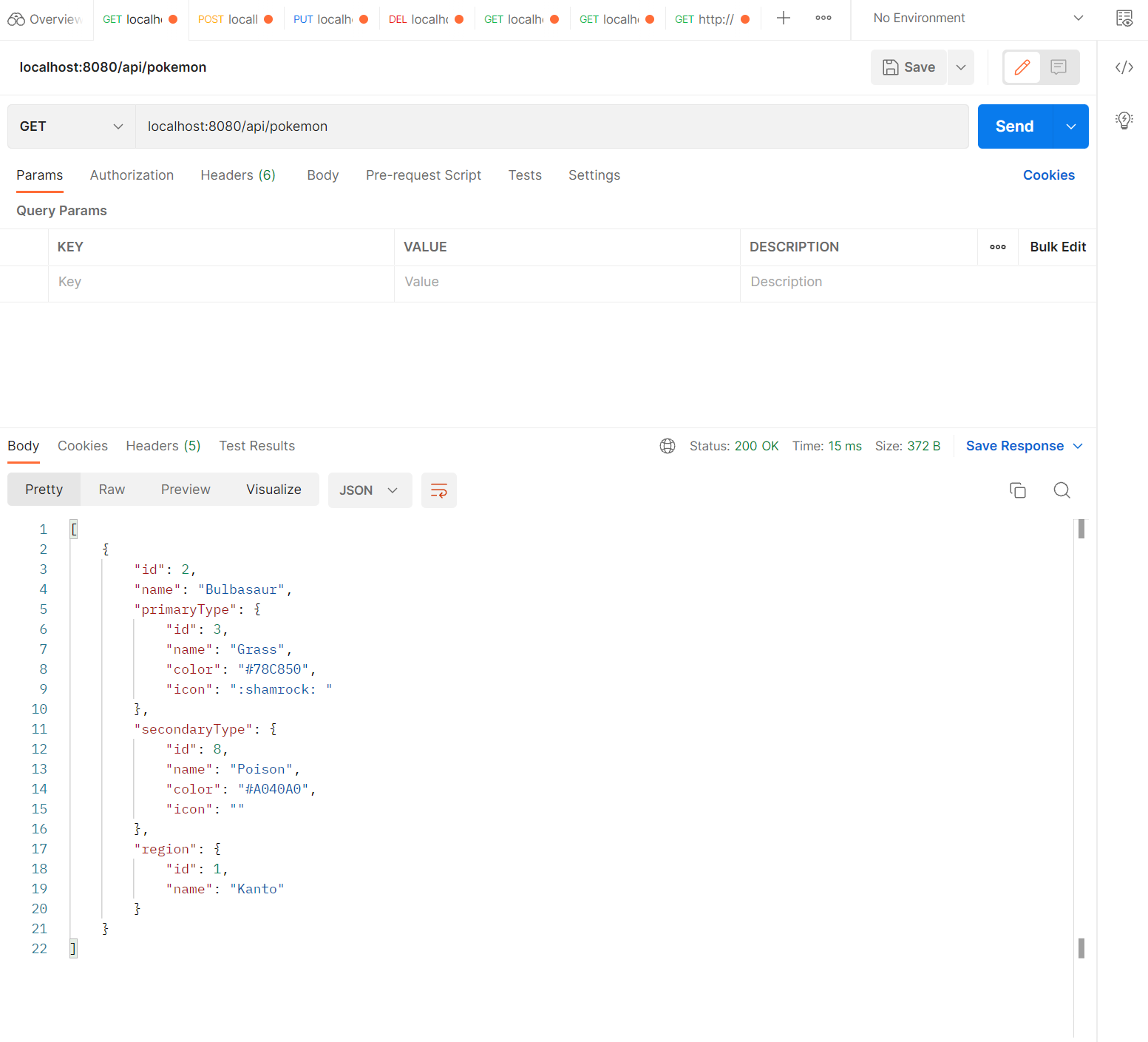The width and height of the screenshot is (1148, 1042).
Task: Switch to the GET http:// tab
Action: (x=713, y=19)
